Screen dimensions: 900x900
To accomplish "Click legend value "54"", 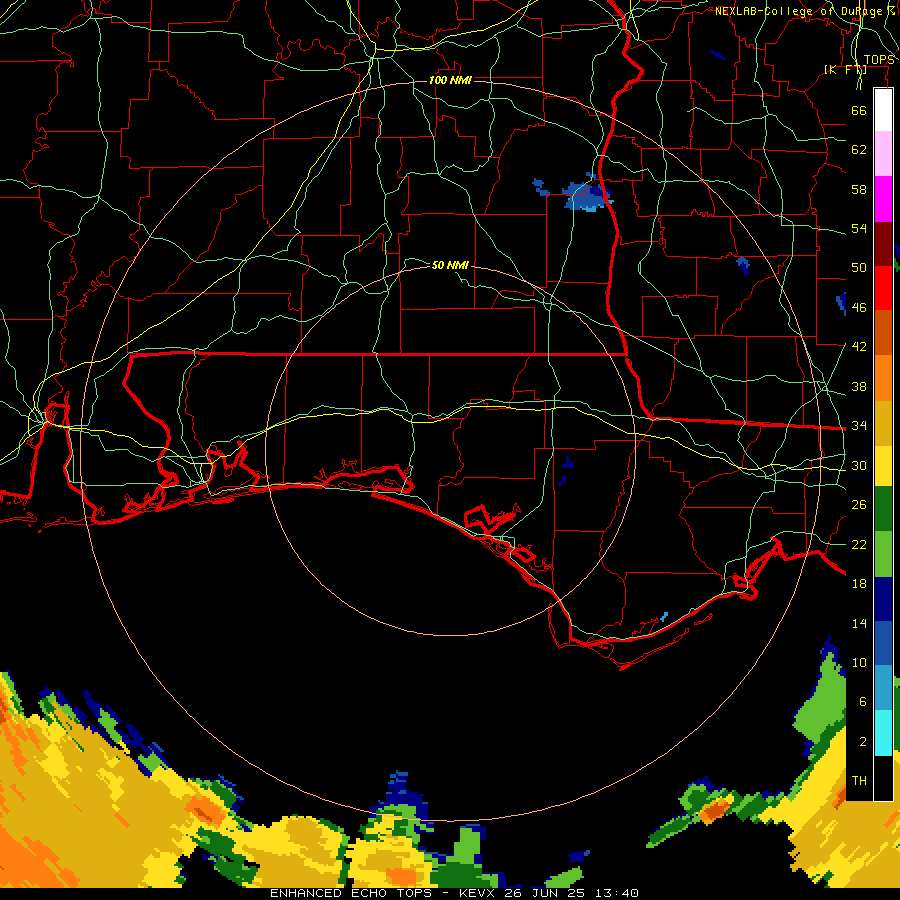I will (859, 228).
